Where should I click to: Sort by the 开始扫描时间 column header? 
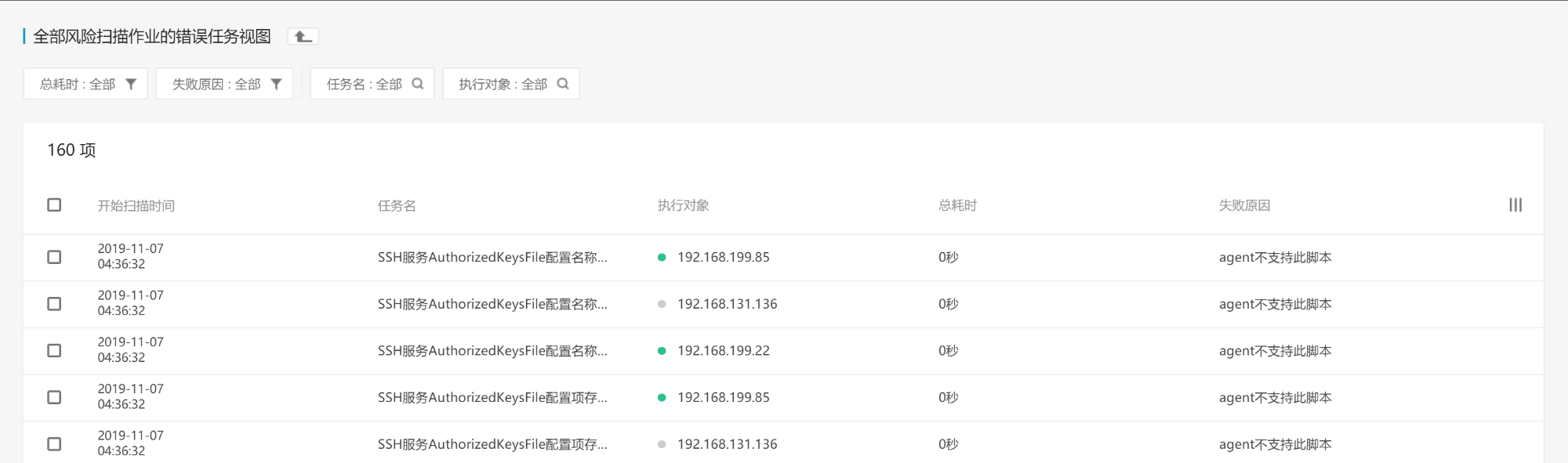(x=136, y=205)
